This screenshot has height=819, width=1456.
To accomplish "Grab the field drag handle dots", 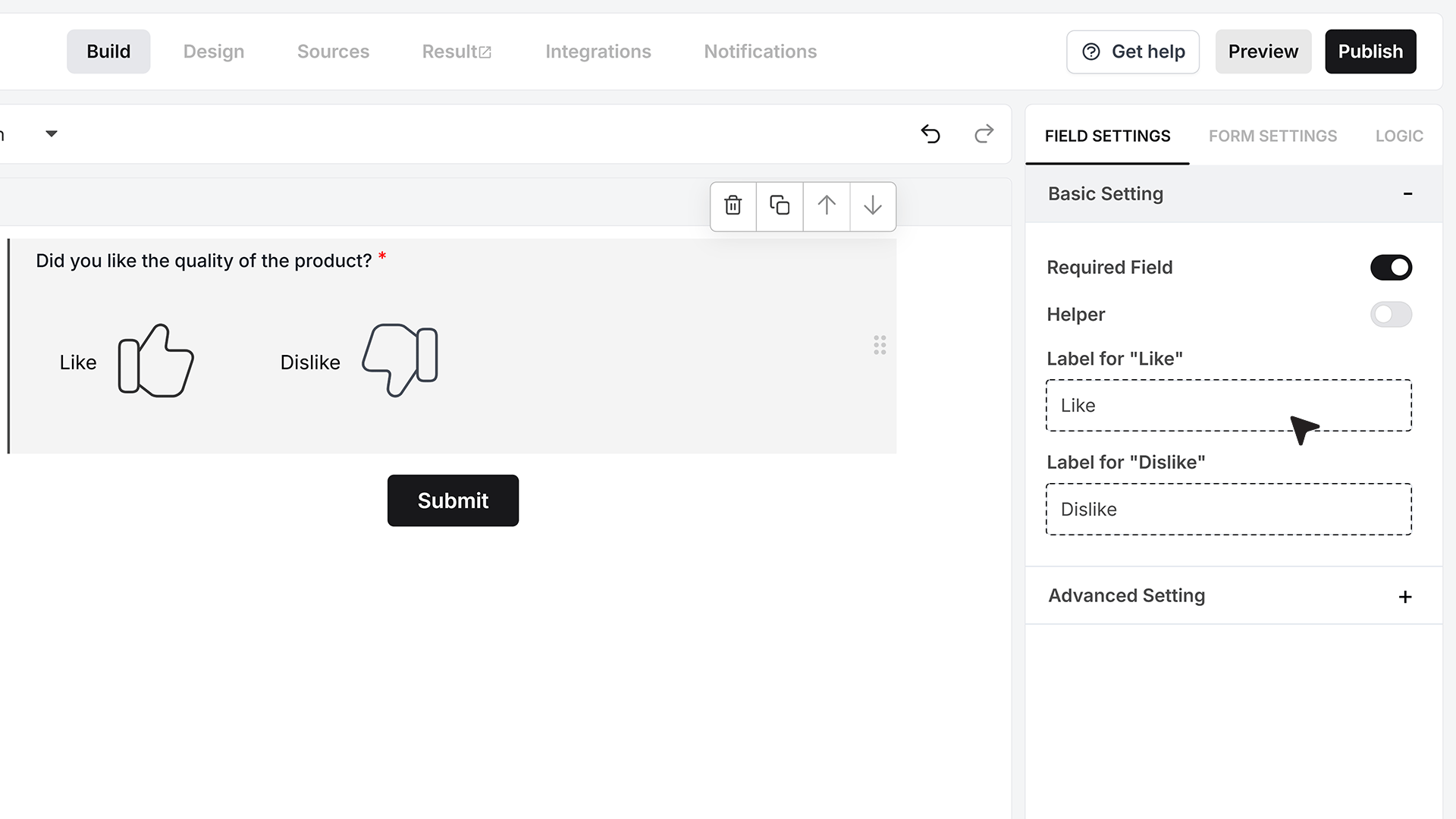I will [x=880, y=346].
